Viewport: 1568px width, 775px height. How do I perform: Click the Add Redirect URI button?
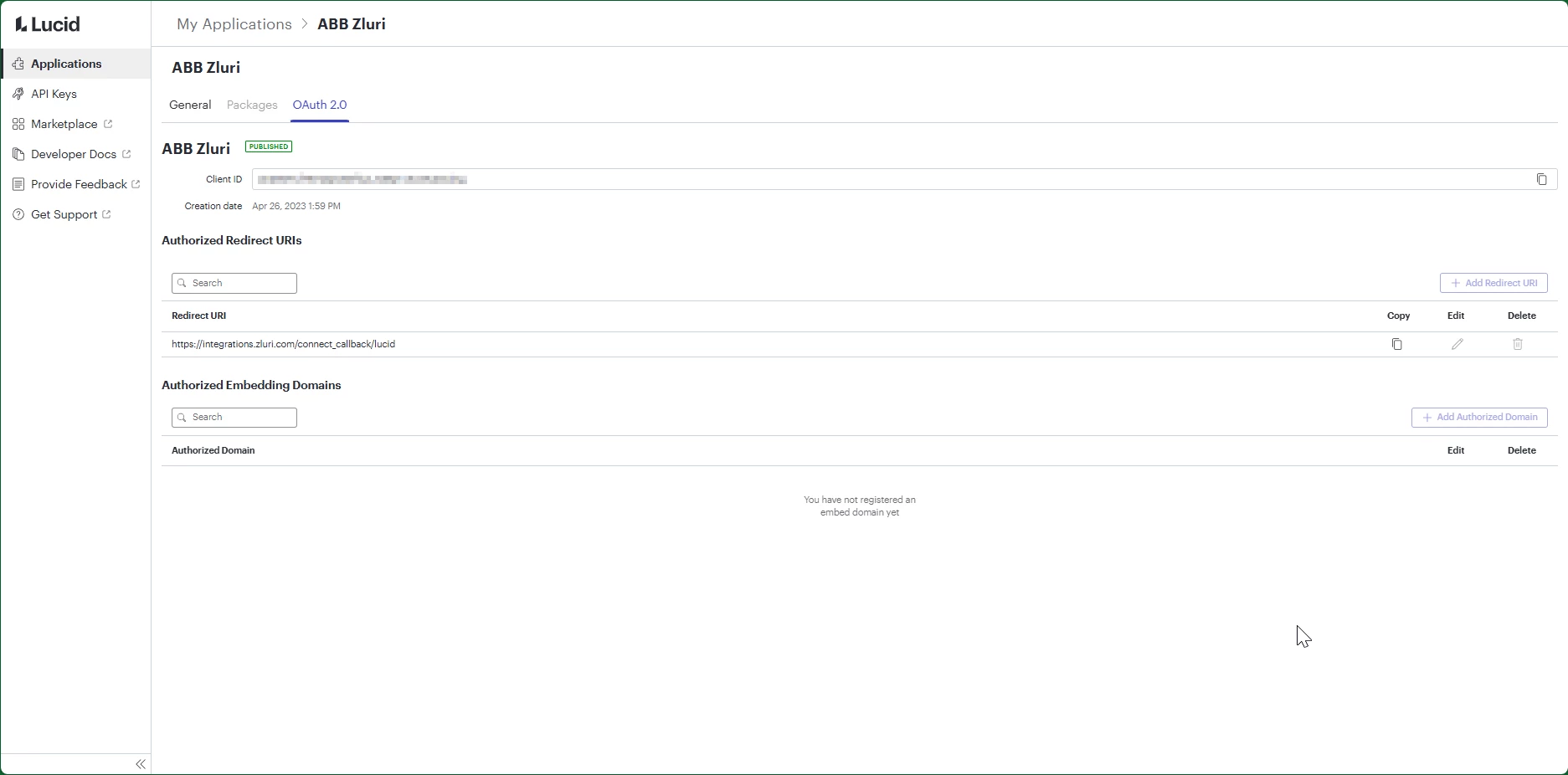click(x=1493, y=283)
